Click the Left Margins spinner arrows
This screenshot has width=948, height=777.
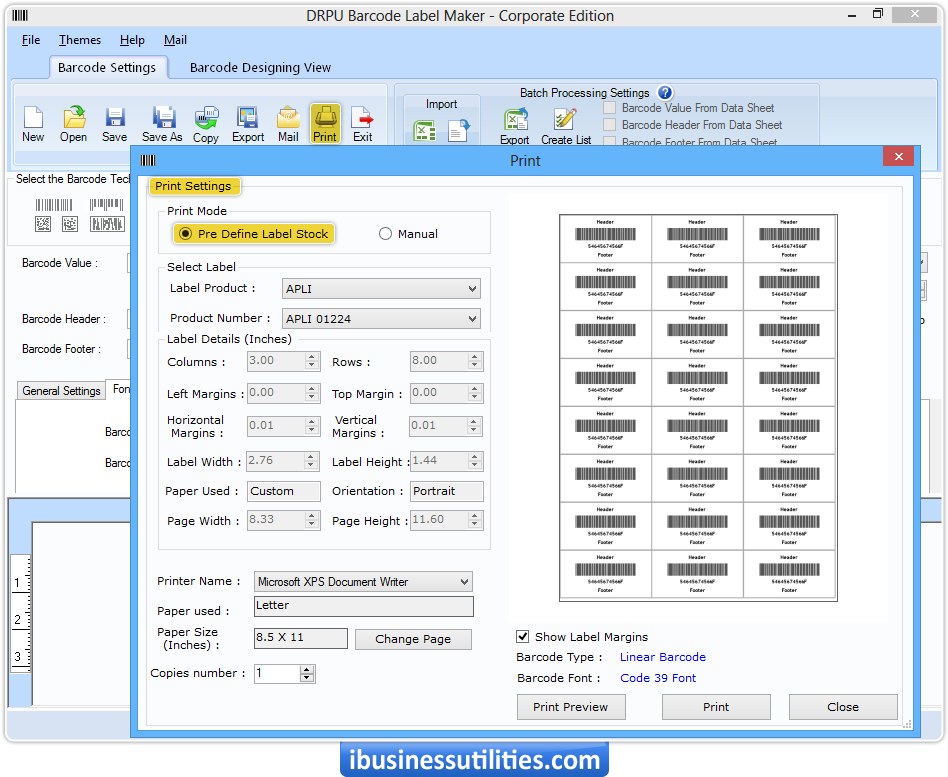pos(311,393)
